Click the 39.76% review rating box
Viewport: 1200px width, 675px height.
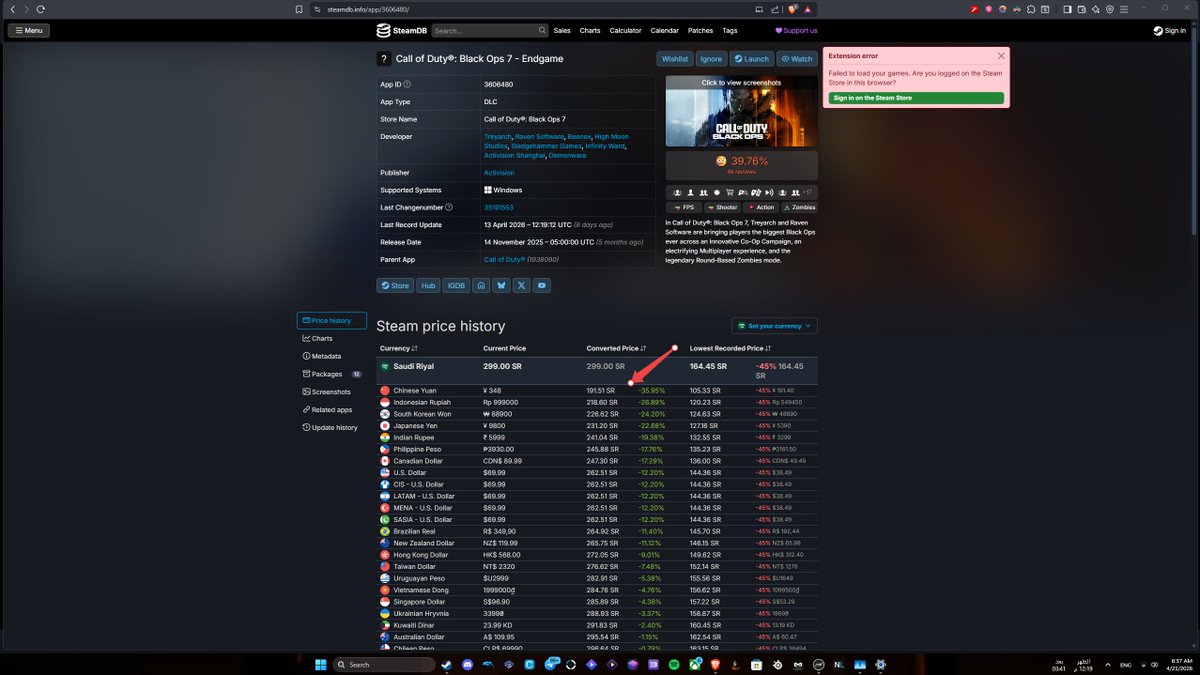[x=741, y=165]
